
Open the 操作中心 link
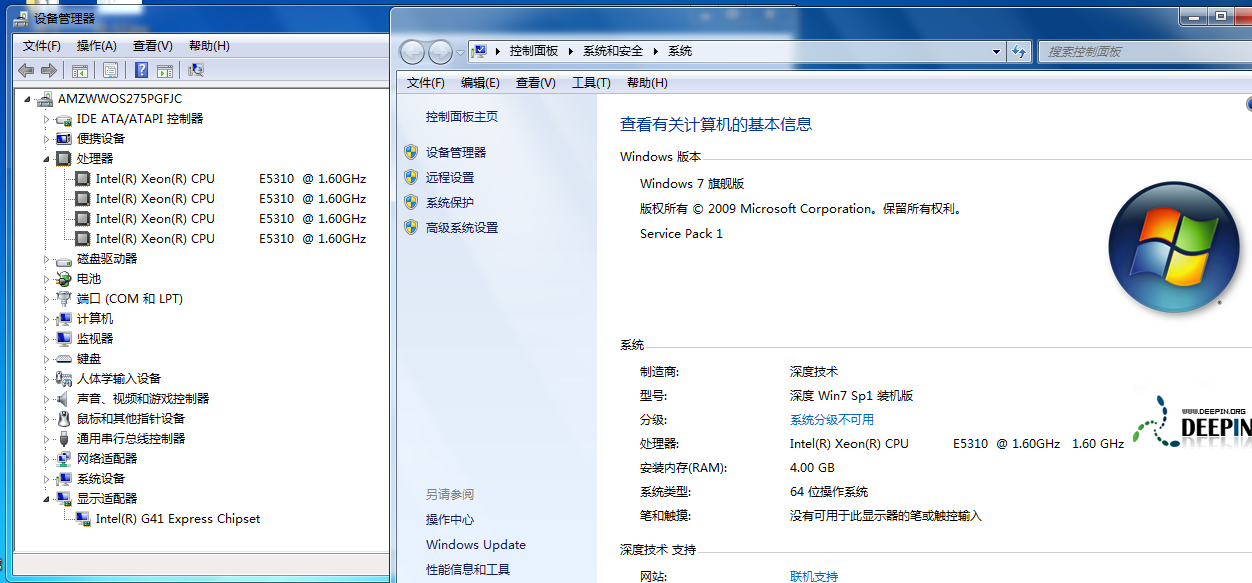450,520
